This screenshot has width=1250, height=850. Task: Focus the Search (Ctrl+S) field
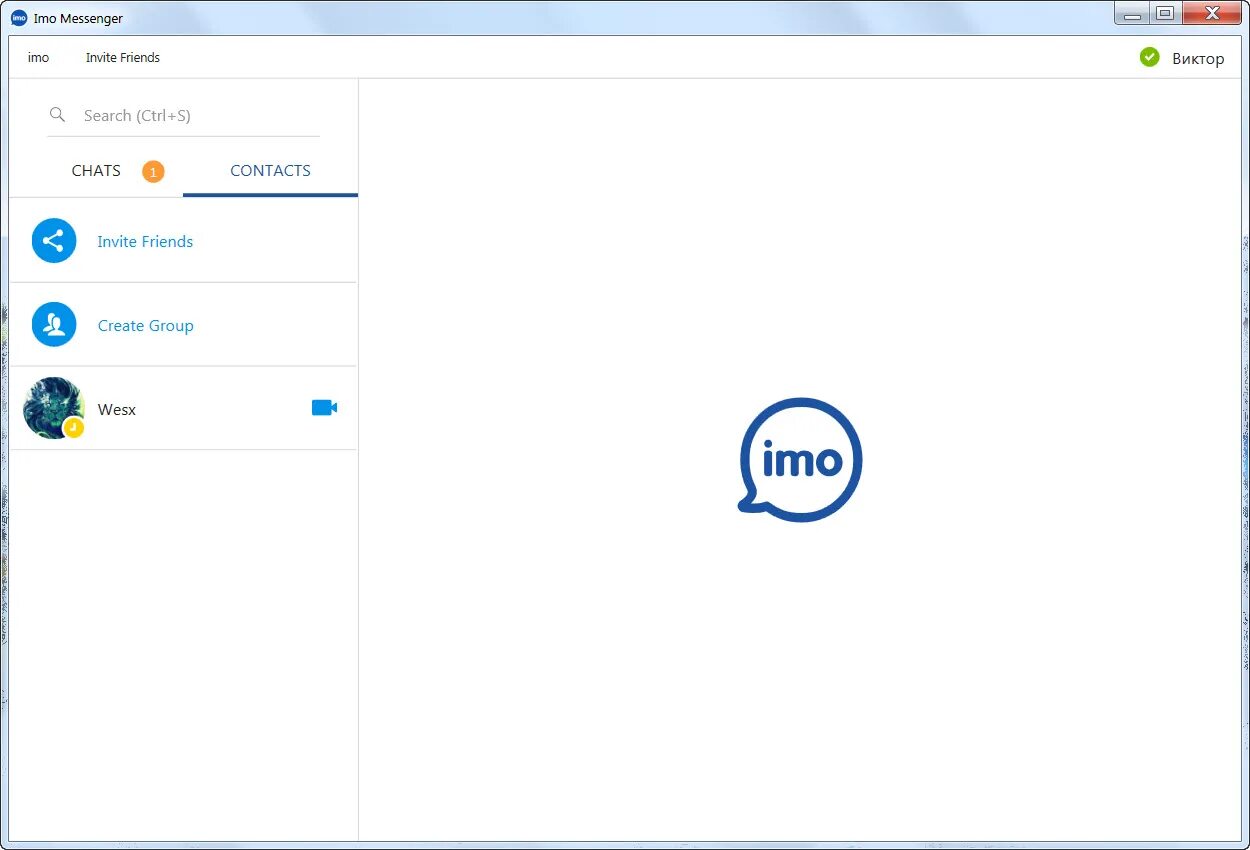pos(184,116)
